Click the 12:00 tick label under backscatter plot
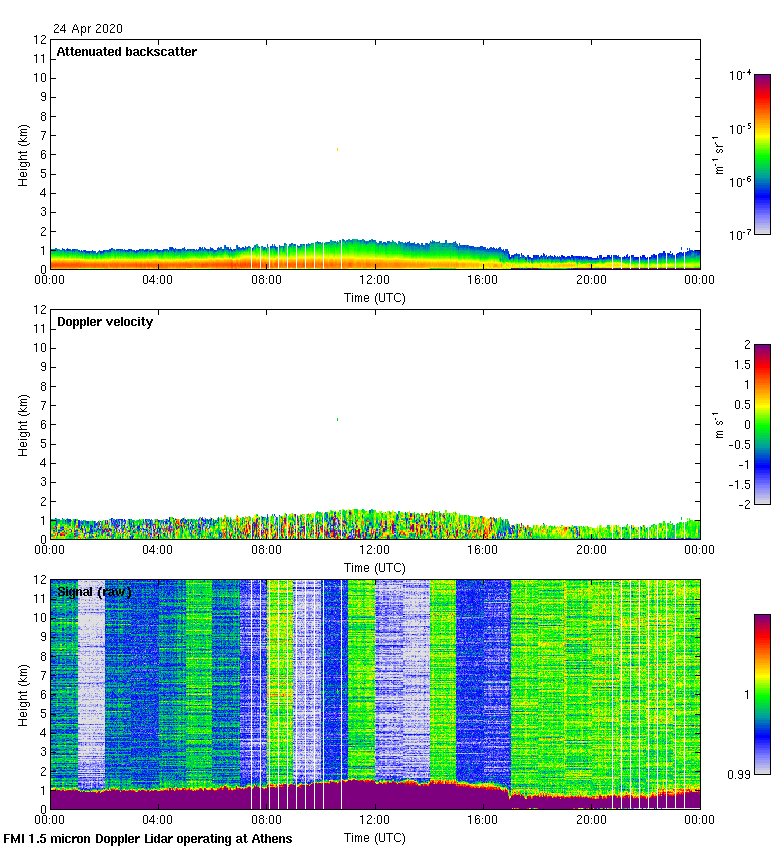The height and width of the screenshot is (850, 780). 375,281
